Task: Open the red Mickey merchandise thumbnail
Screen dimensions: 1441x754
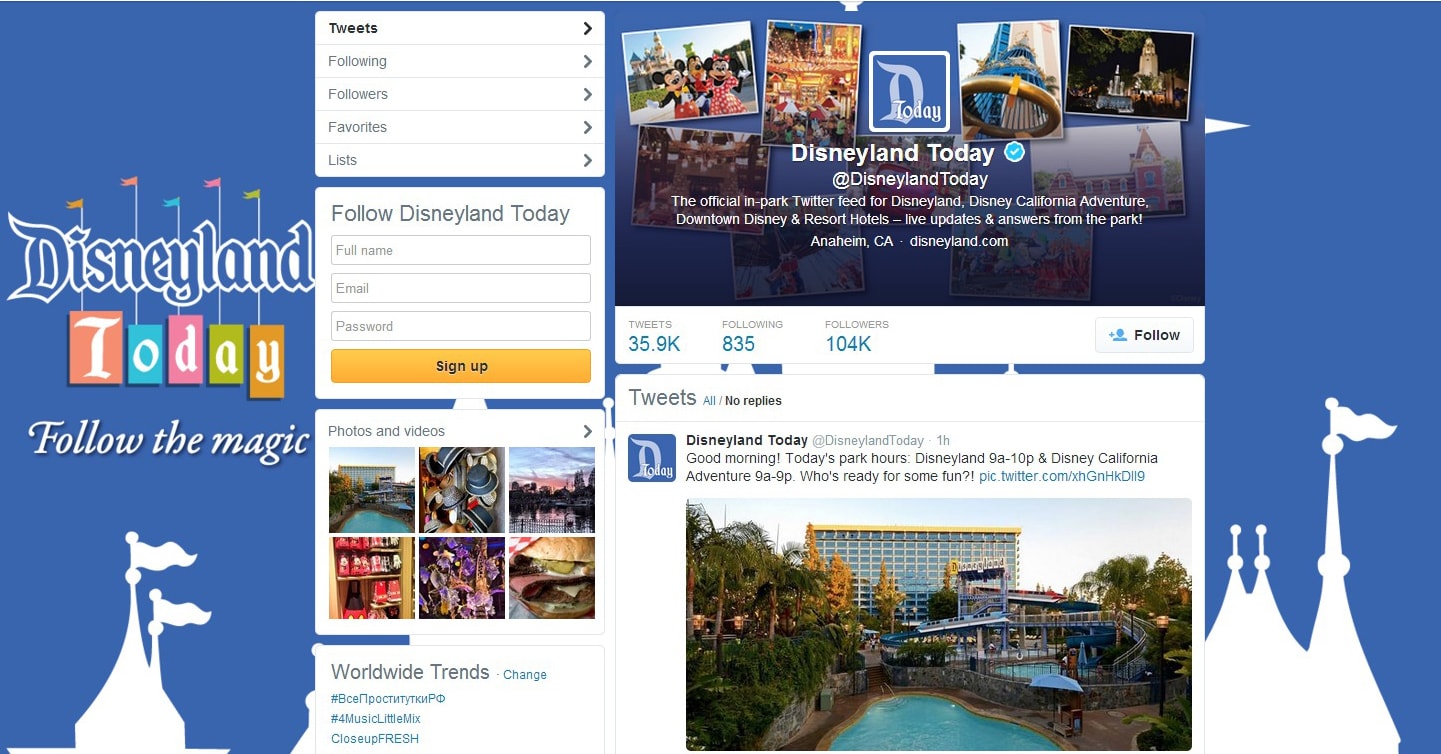Action: [372, 578]
